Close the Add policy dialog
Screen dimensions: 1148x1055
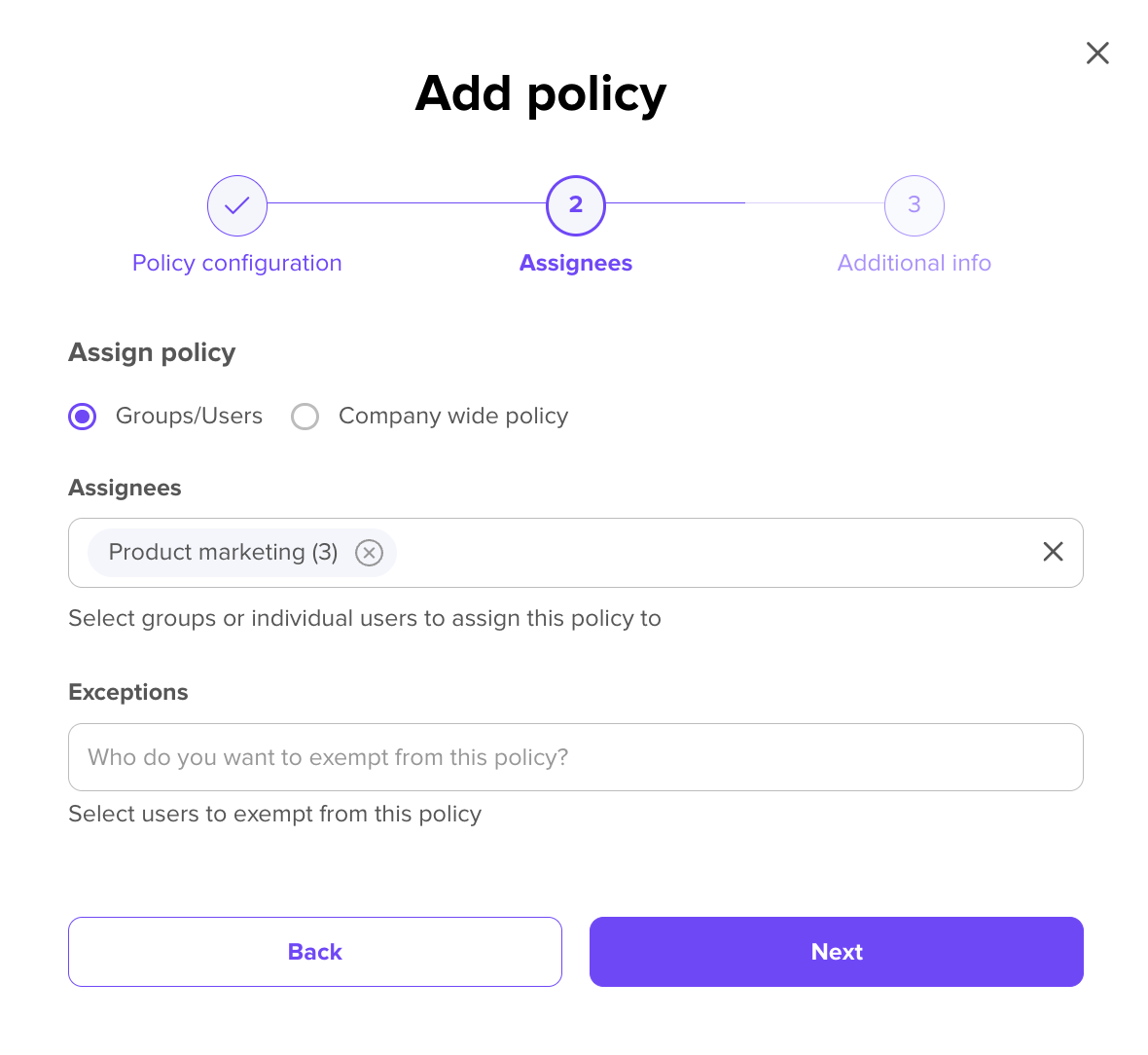click(1097, 54)
